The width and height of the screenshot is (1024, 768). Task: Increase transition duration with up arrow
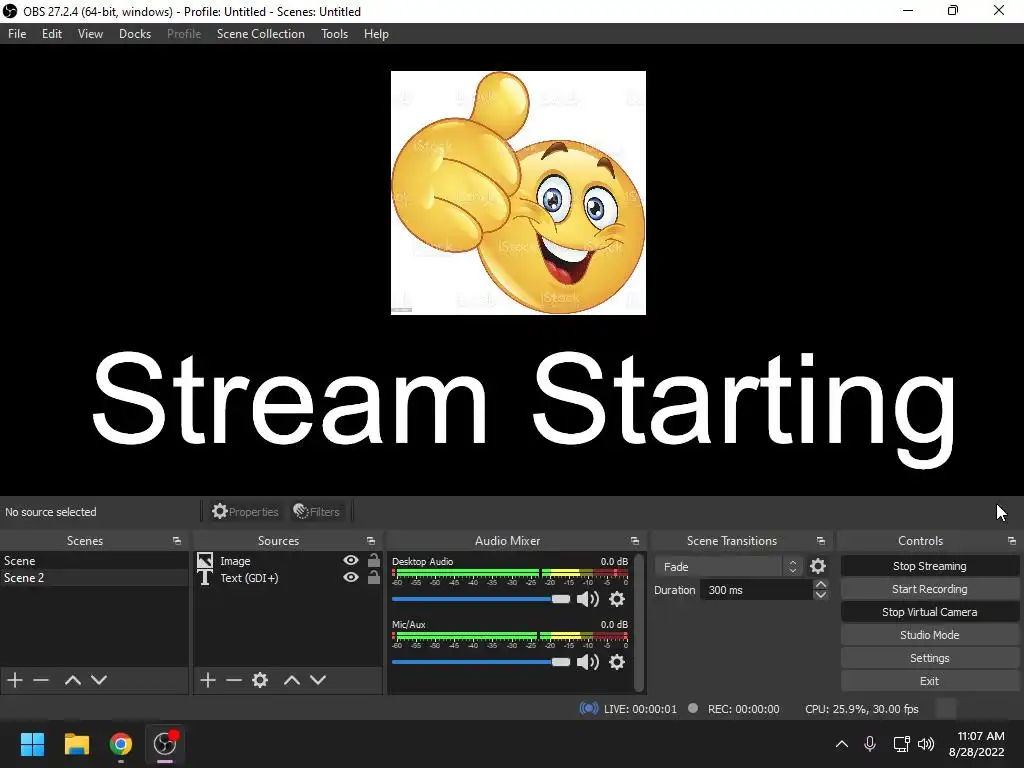[821, 584]
